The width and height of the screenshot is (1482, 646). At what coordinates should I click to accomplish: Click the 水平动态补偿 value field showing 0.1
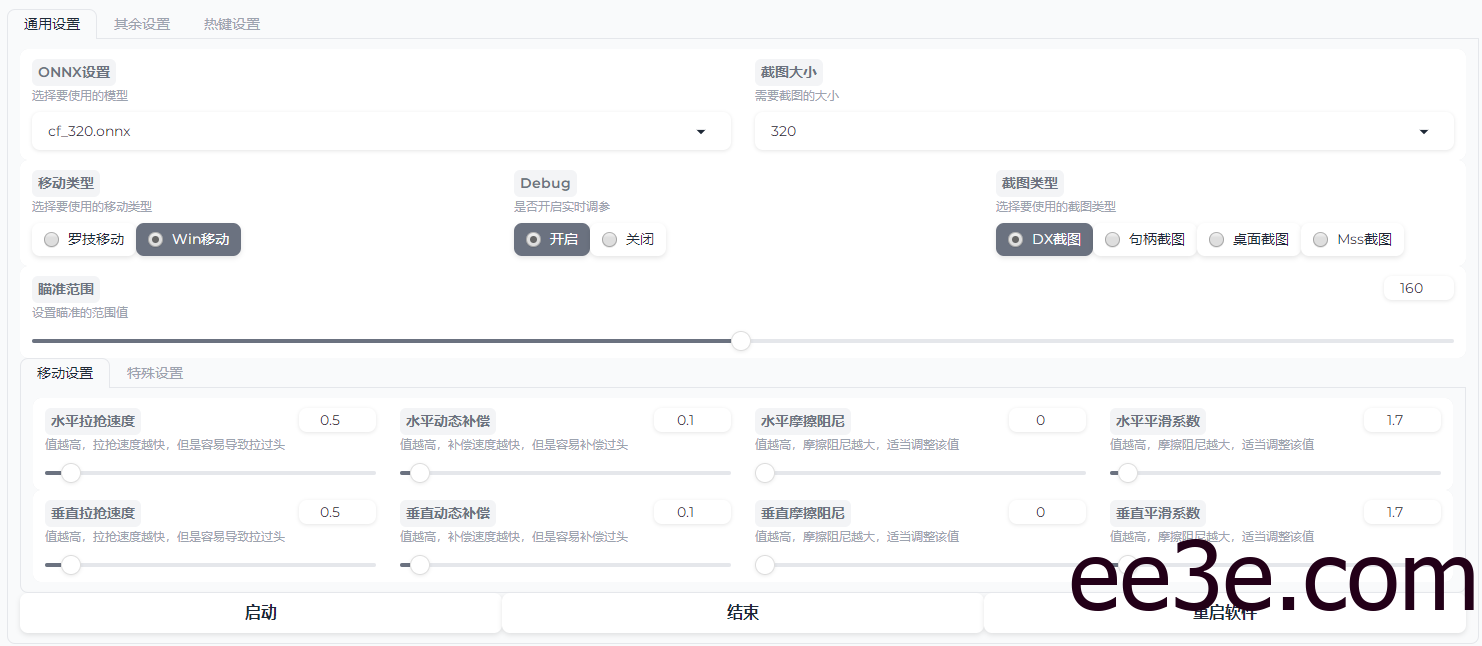point(692,419)
